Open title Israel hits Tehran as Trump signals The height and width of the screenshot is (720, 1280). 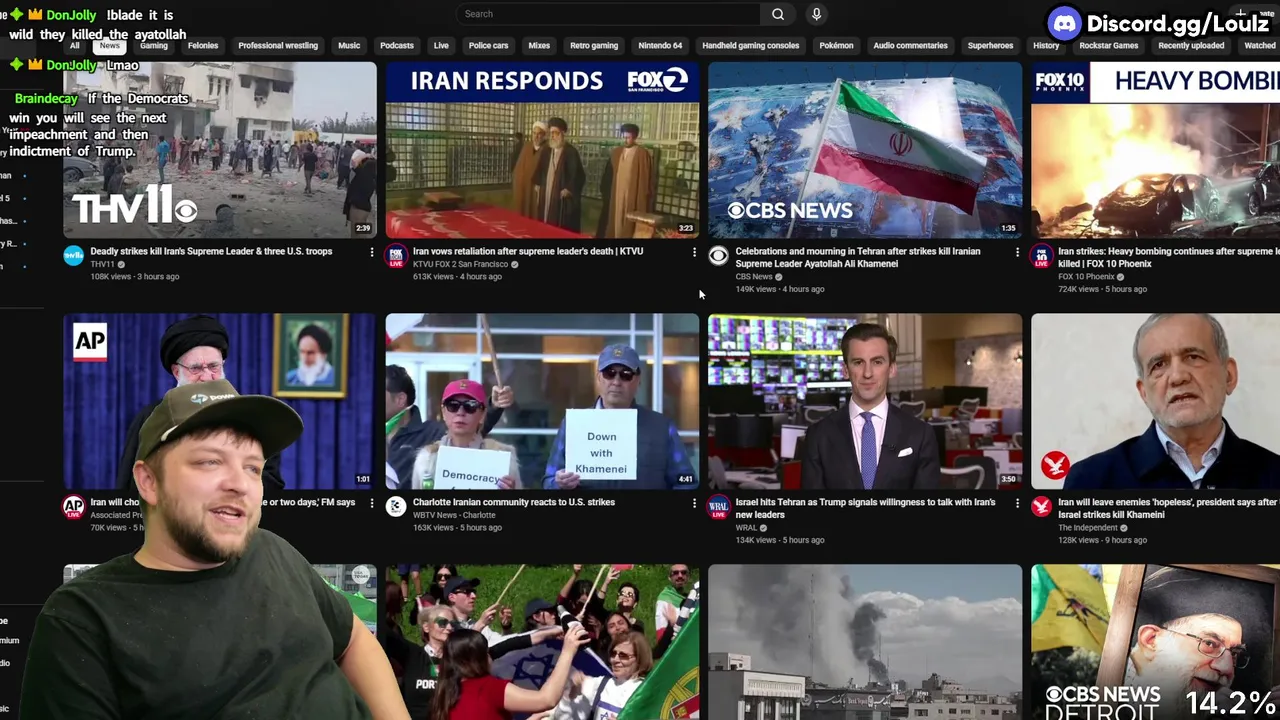pos(865,509)
